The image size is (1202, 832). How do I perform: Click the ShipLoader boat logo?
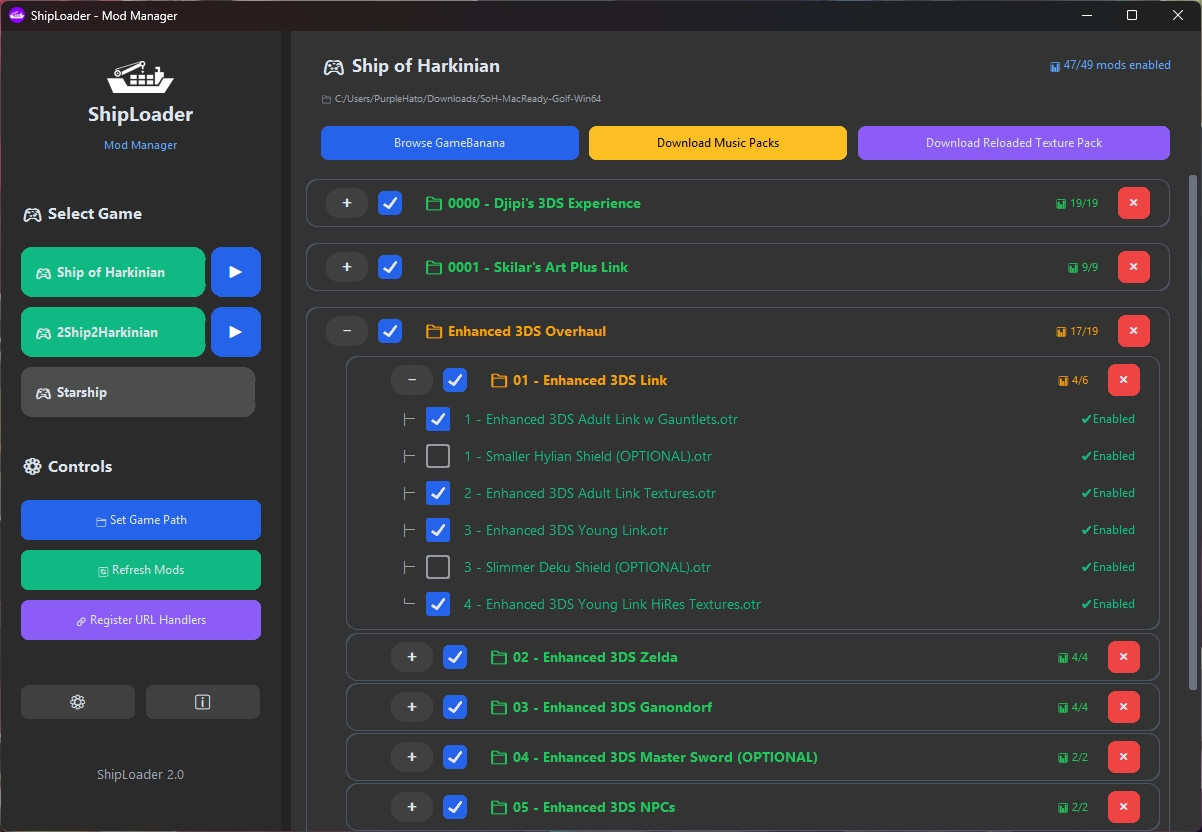point(140,76)
